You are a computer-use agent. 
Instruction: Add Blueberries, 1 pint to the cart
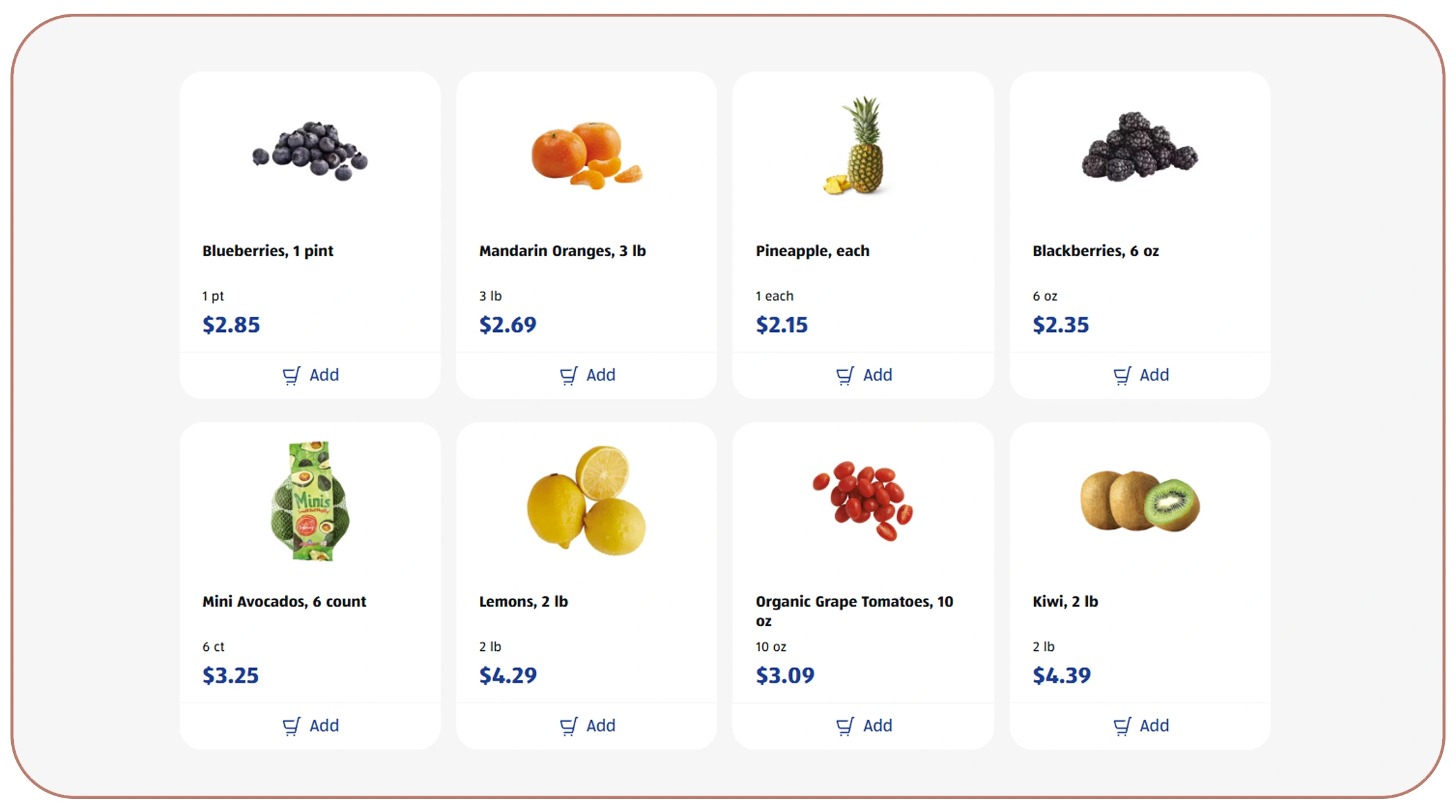(311, 375)
